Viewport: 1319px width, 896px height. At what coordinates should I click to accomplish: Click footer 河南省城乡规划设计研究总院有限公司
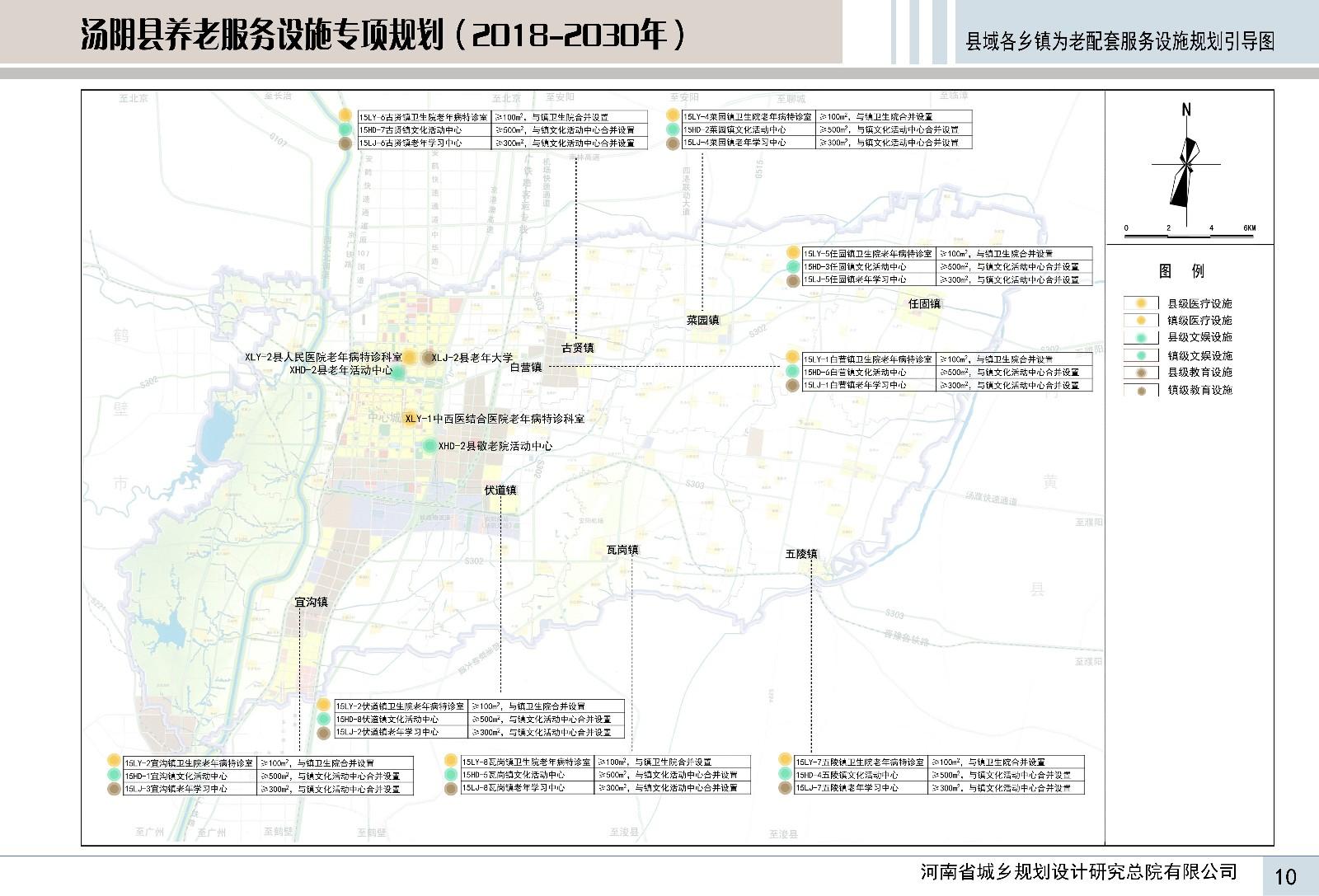pos(1078,872)
